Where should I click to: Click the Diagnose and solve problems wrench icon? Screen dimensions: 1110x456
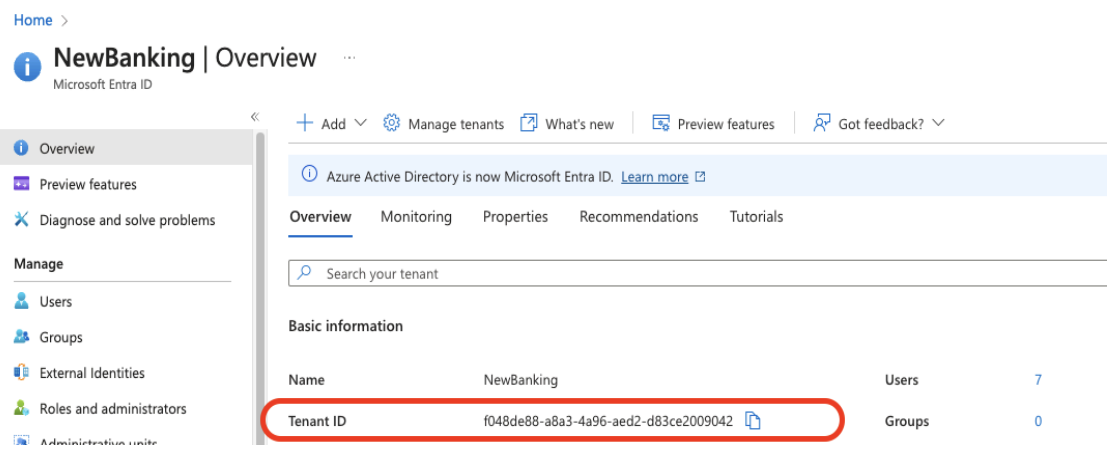click(21, 220)
